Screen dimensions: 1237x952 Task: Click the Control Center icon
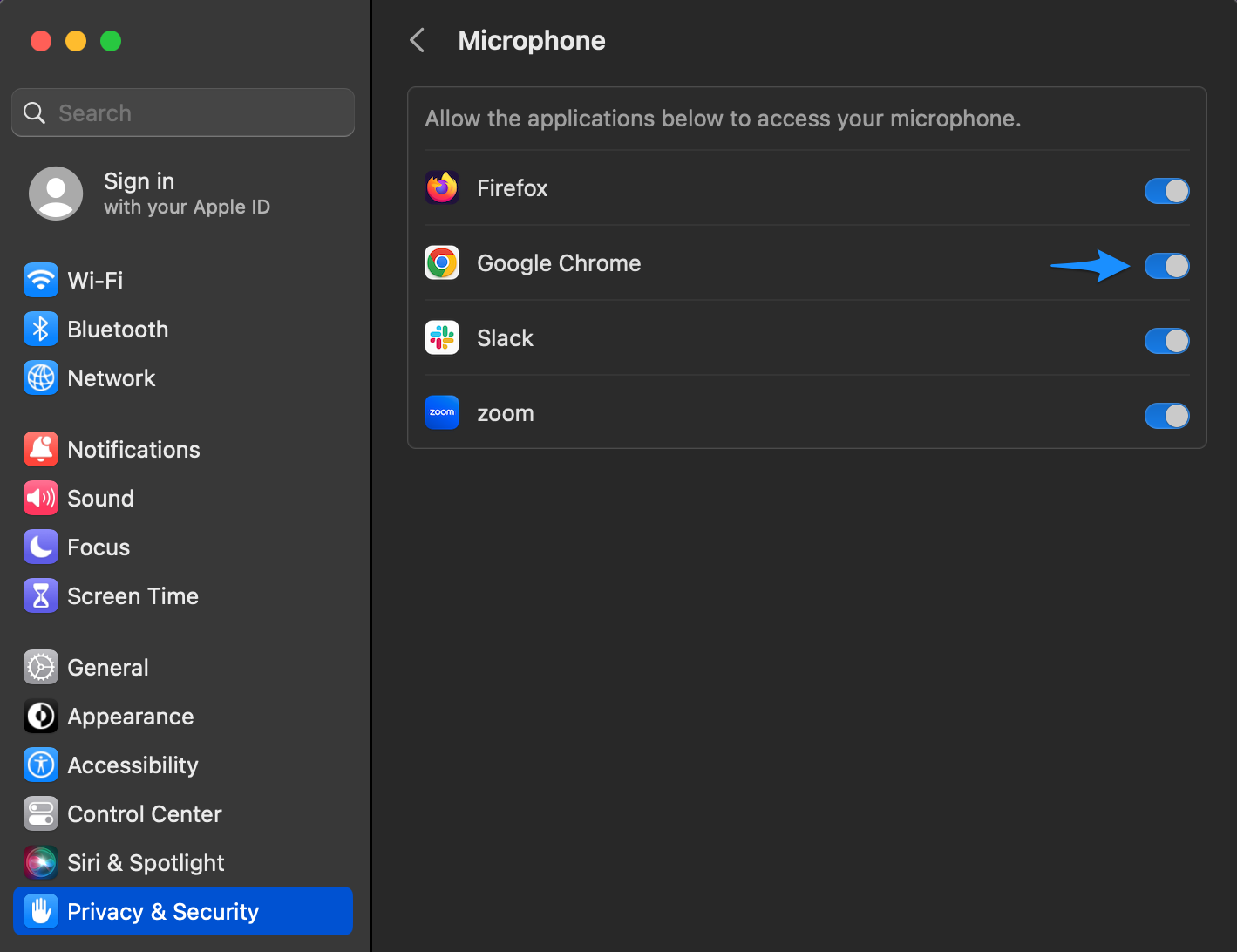click(x=41, y=813)
